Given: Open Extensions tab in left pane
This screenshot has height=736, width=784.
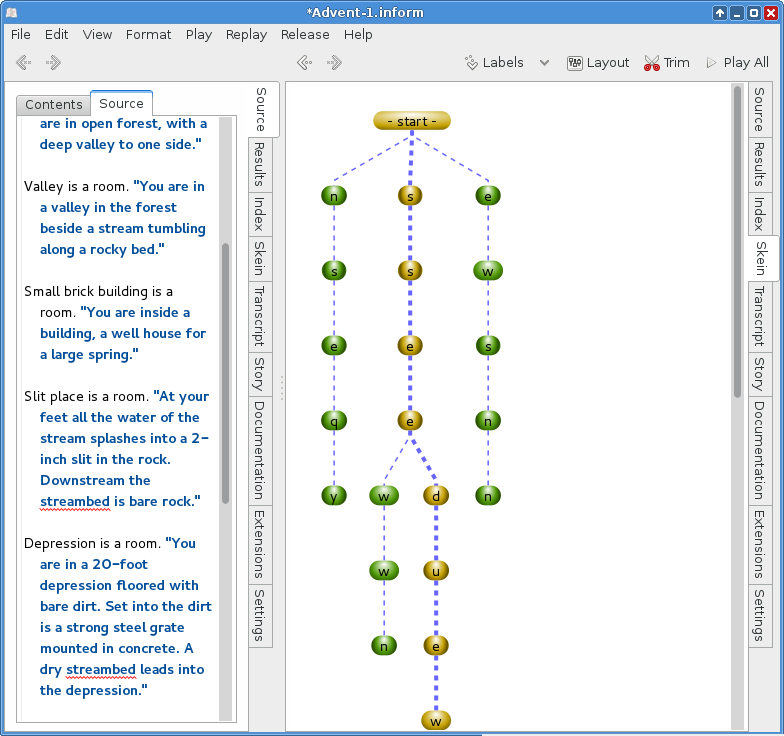Looking at the screenshot, I should pos(260,544).
